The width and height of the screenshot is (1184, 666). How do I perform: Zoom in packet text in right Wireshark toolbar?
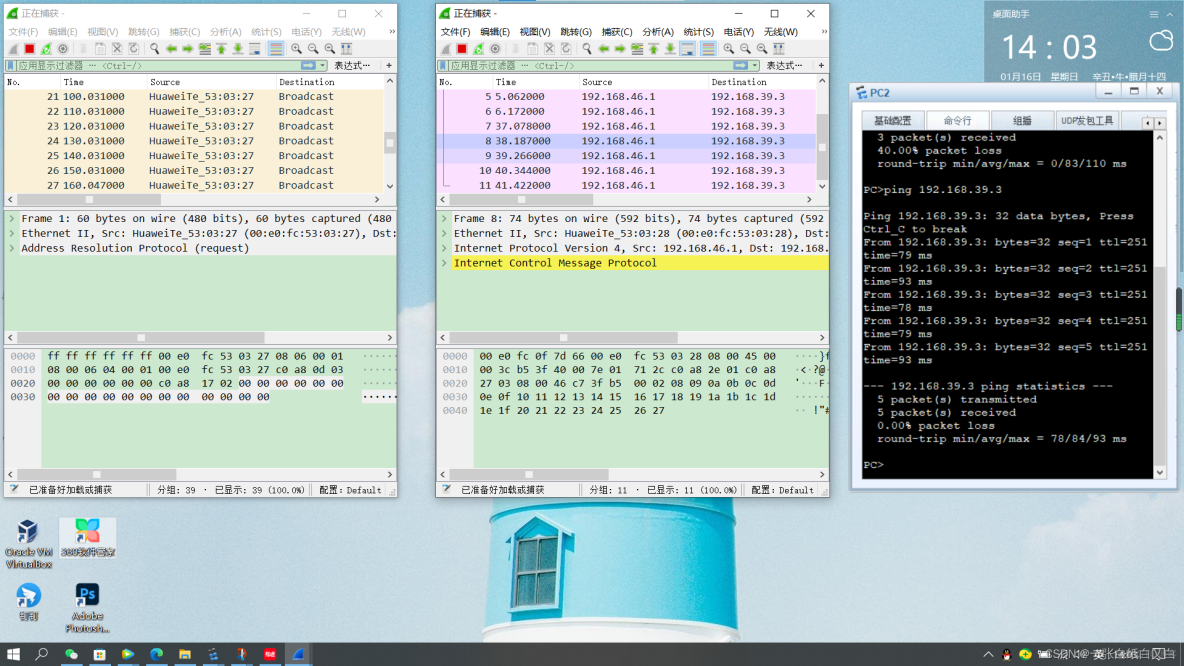click(x=729, y=48)
